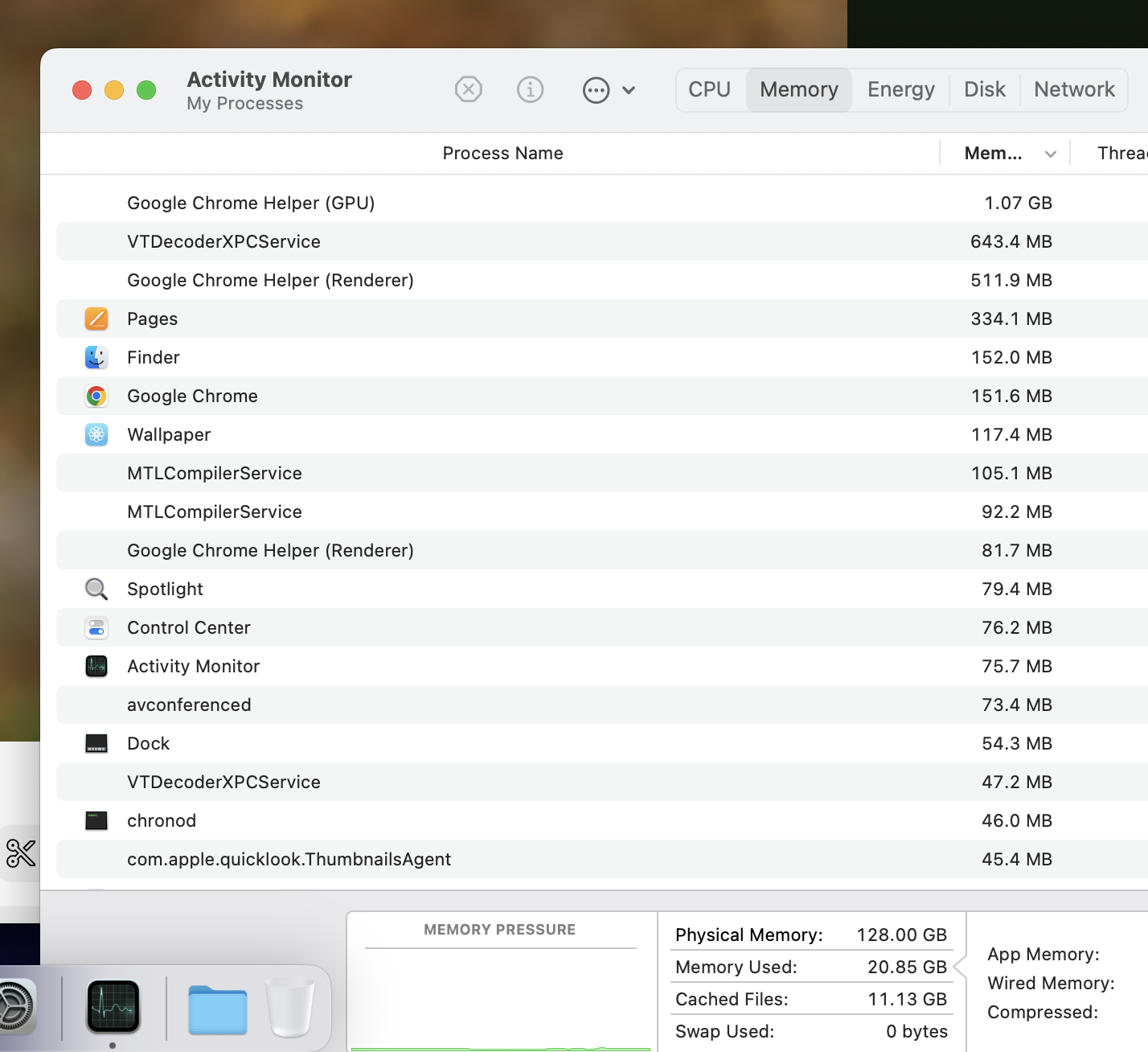Toggle sort order on Memory column chevron
Screen dimensions: 1148x1052
[x=1050, y=154]
